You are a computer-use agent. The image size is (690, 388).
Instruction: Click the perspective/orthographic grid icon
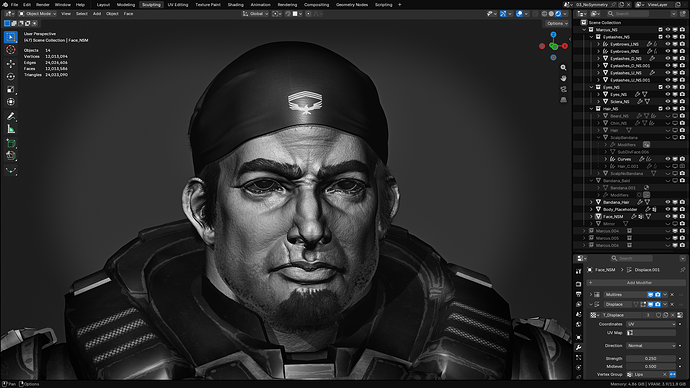[563, 100]
